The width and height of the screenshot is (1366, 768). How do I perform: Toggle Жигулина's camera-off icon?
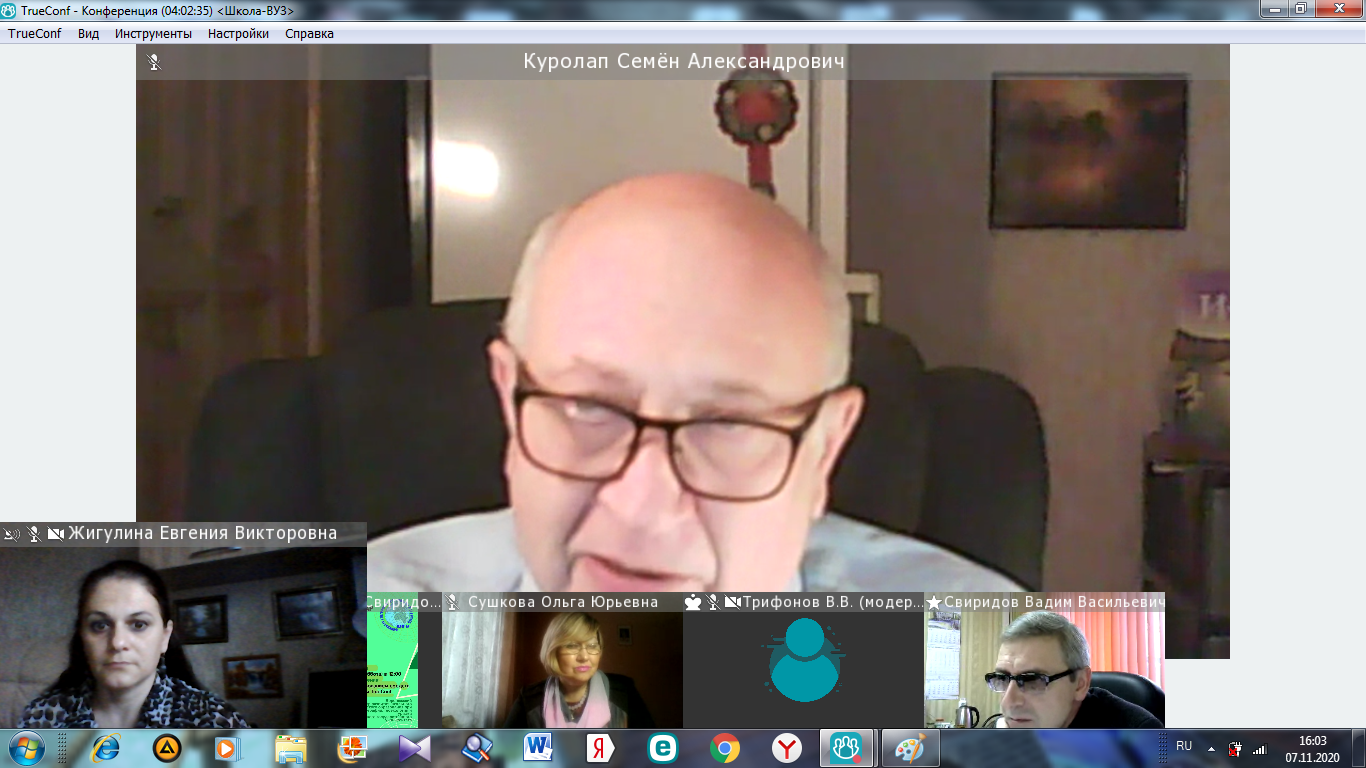pos(55,534)
